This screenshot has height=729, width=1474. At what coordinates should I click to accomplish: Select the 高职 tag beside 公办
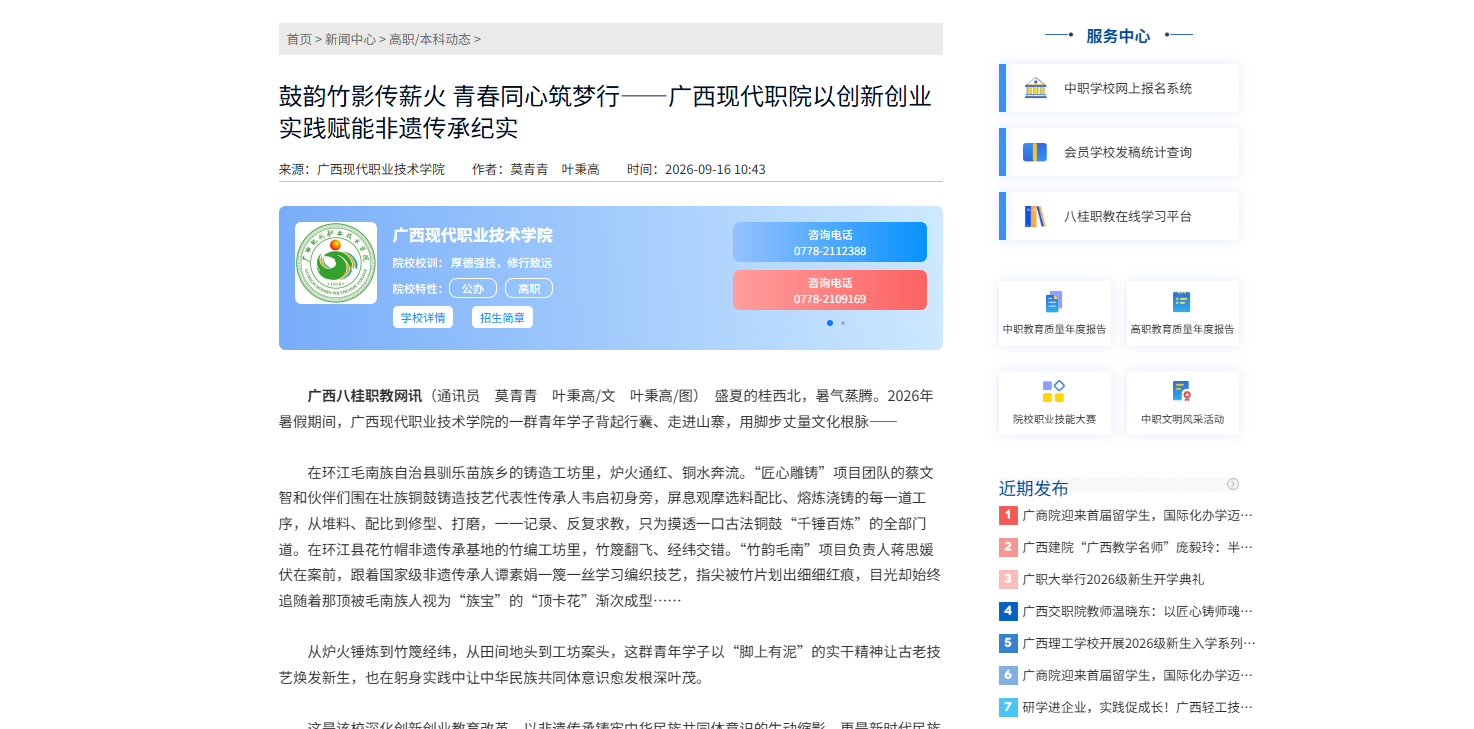click(x=529, y=288)
